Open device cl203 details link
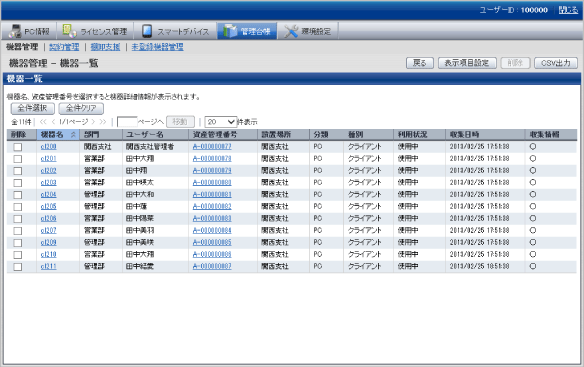 click(x=48, y=183)
